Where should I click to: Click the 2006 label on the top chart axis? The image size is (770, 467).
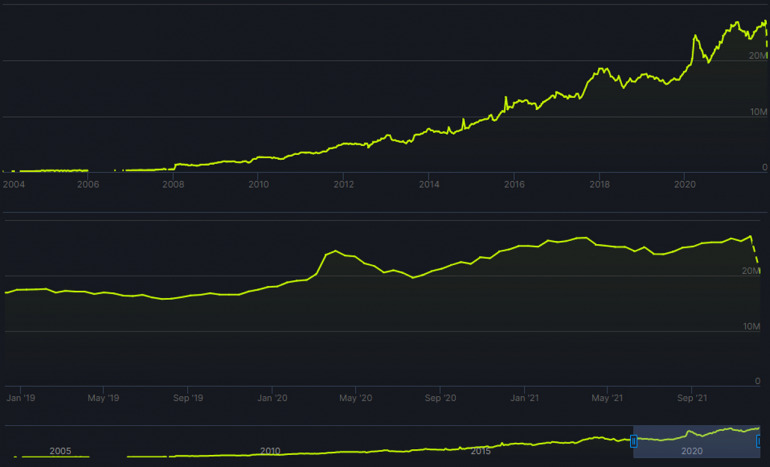[x=88, y=185]
